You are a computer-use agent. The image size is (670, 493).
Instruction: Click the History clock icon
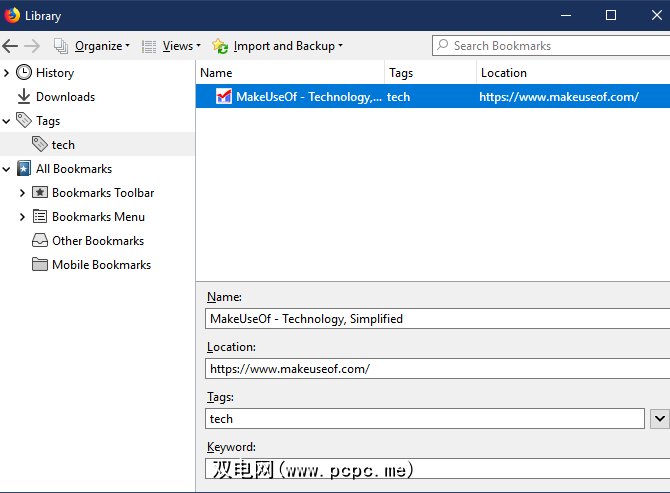coord(24,72)
